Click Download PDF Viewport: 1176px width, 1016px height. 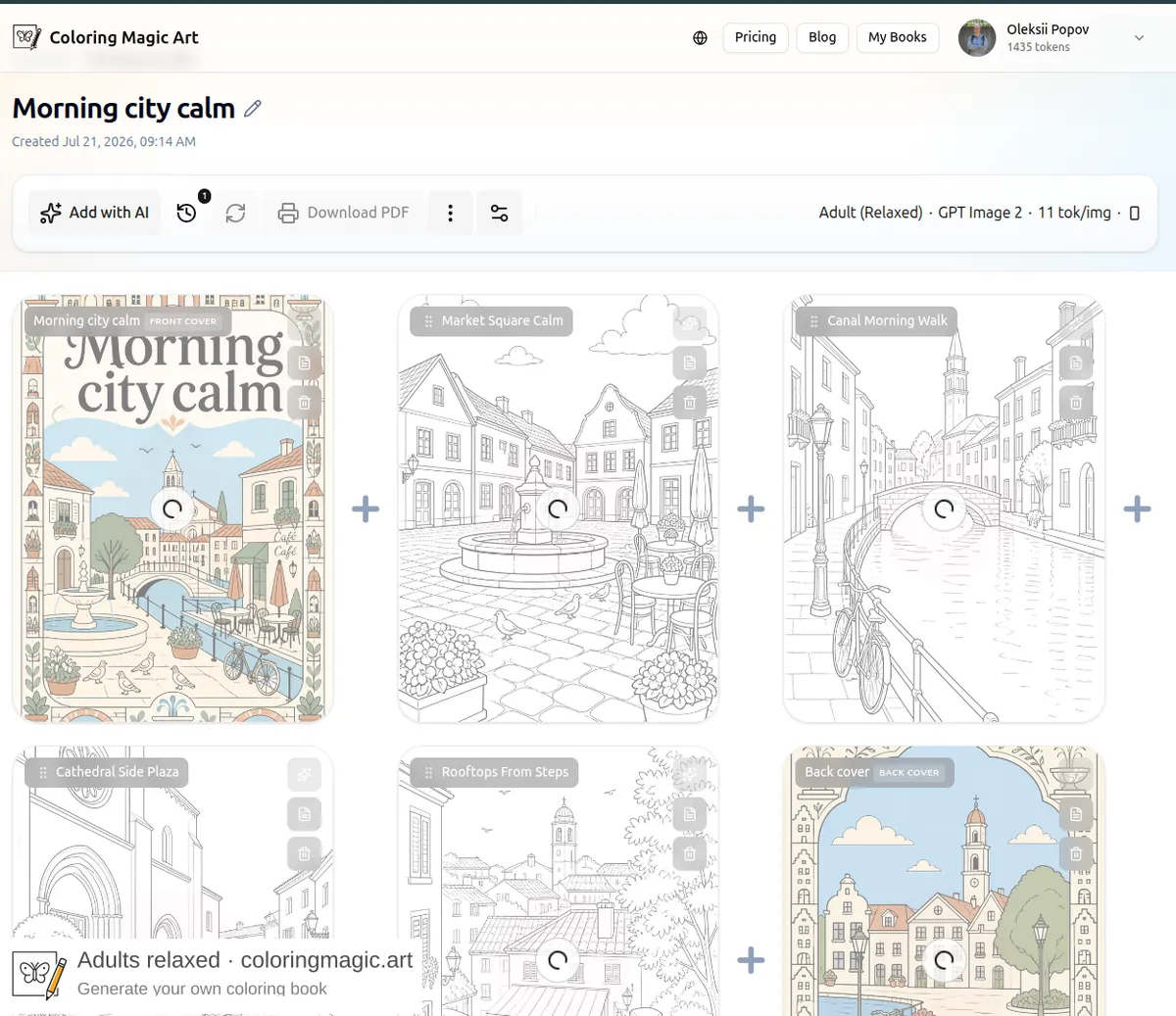click(344, 213)
